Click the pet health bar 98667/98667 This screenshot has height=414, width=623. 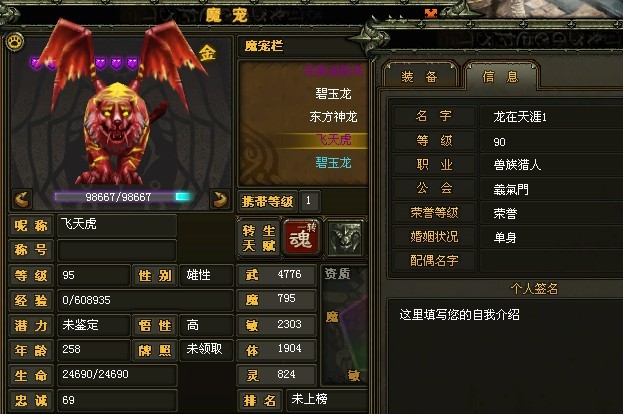[x=123, y=197]
